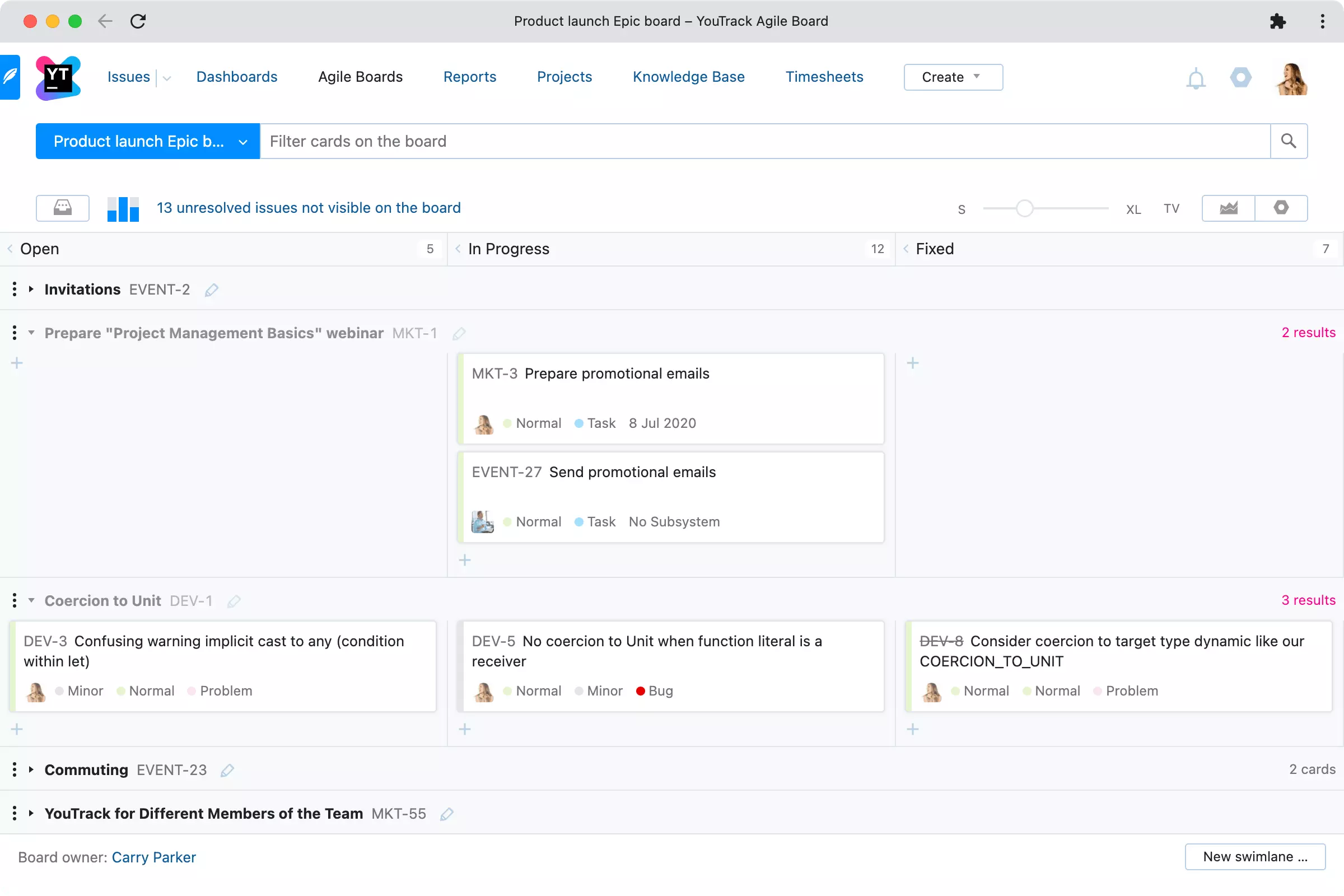The height and width of the screenshot is (896, 1344).
Task: Show the burndown chart
Action: point(1229,208)
